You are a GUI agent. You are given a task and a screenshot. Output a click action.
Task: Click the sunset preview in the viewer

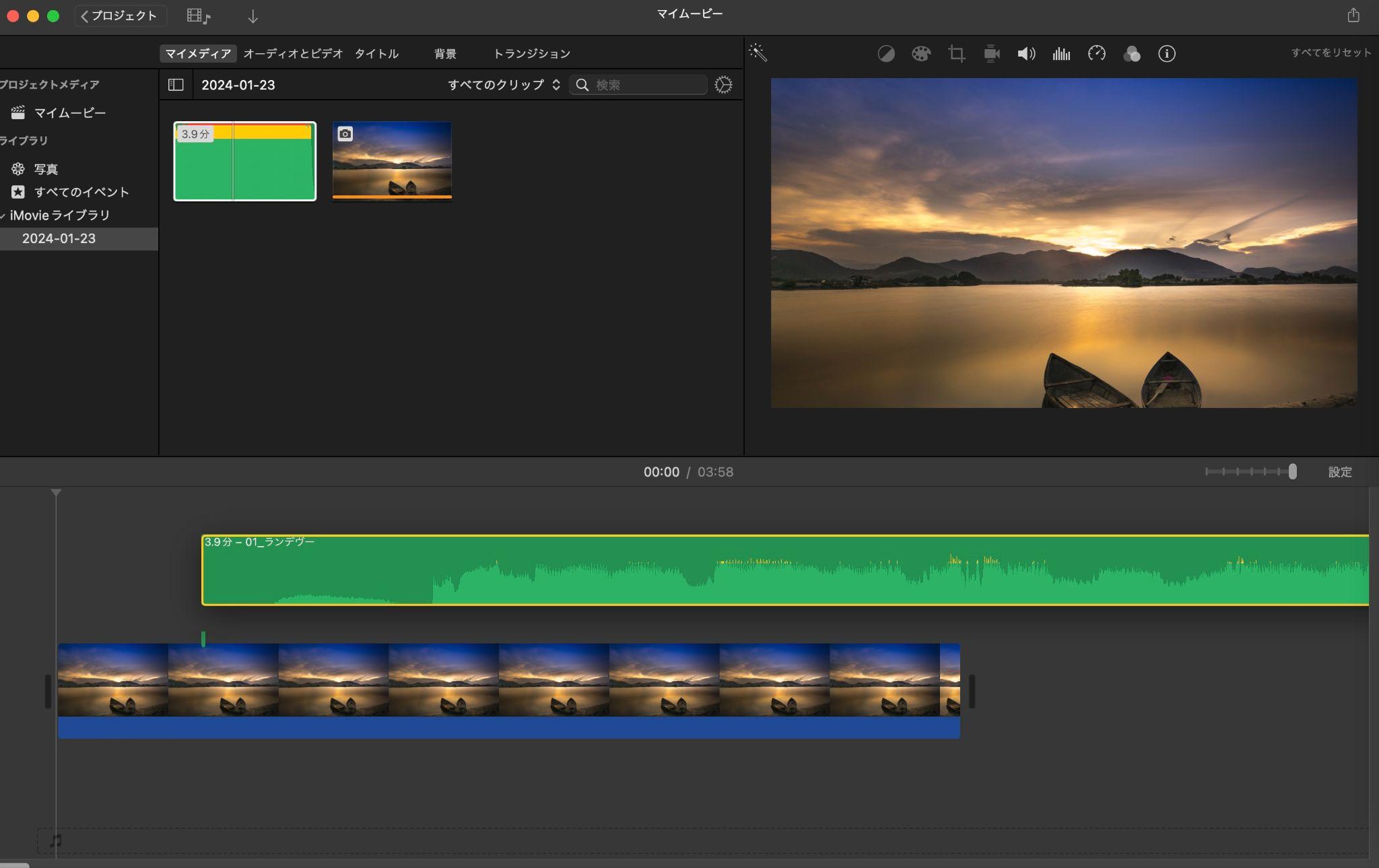click(x=1064, y=243)
